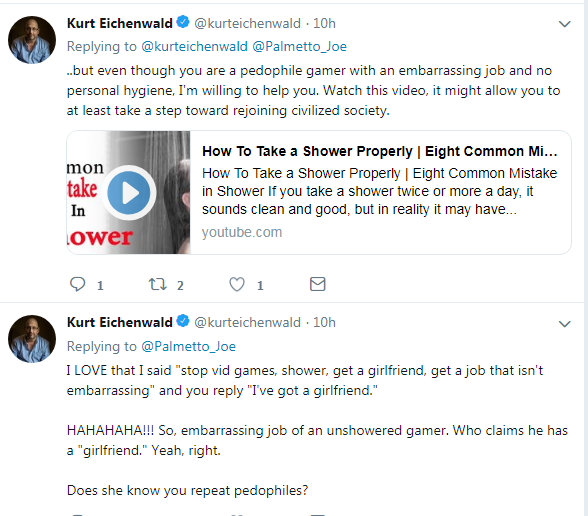Open @Palmetto_Joe mention in first tweet
Screen dimensions: 588x516
pos(300,46)
